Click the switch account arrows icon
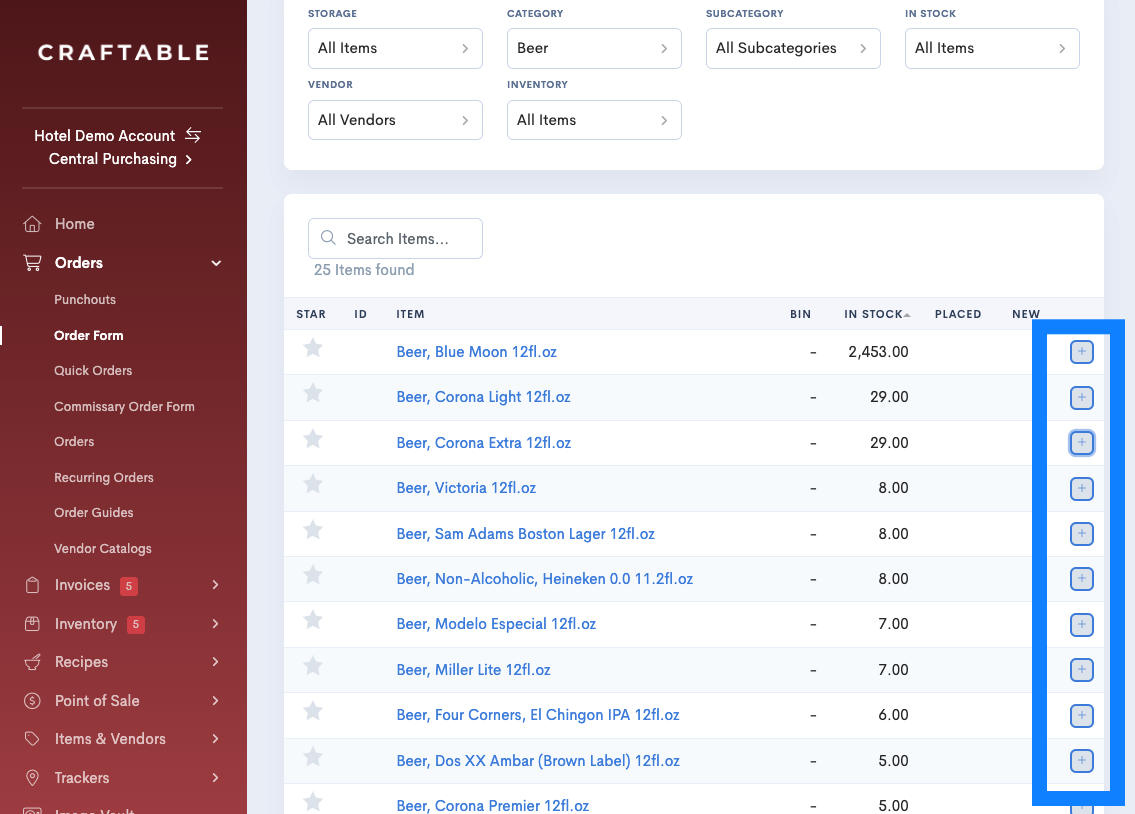 [x=193, y=135]
